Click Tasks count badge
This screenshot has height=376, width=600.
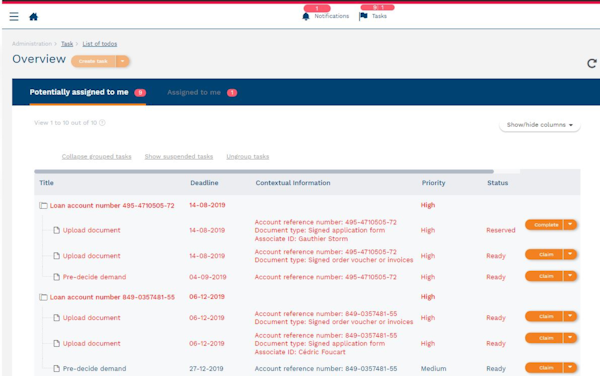pos(377,7)
